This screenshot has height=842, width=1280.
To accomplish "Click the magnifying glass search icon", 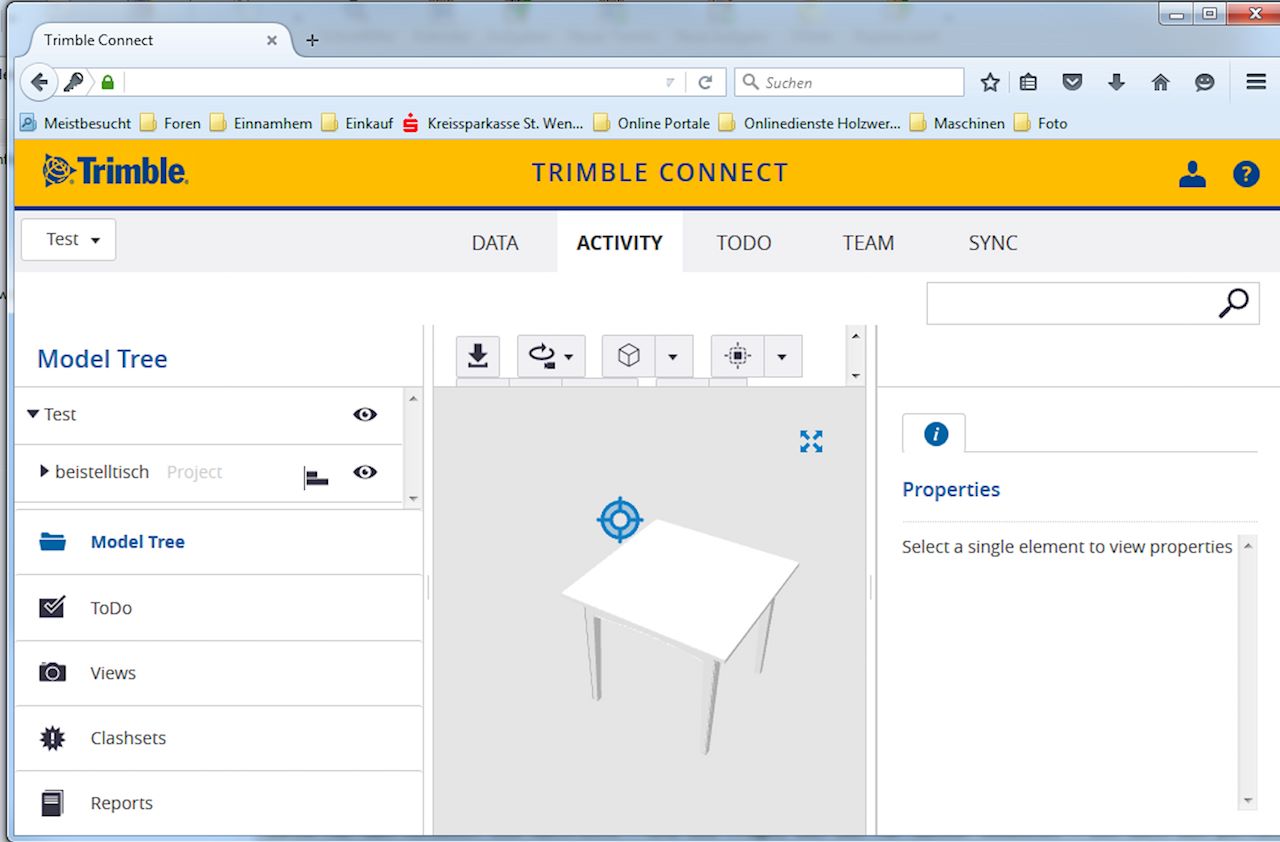I will tap(1234, 303).
